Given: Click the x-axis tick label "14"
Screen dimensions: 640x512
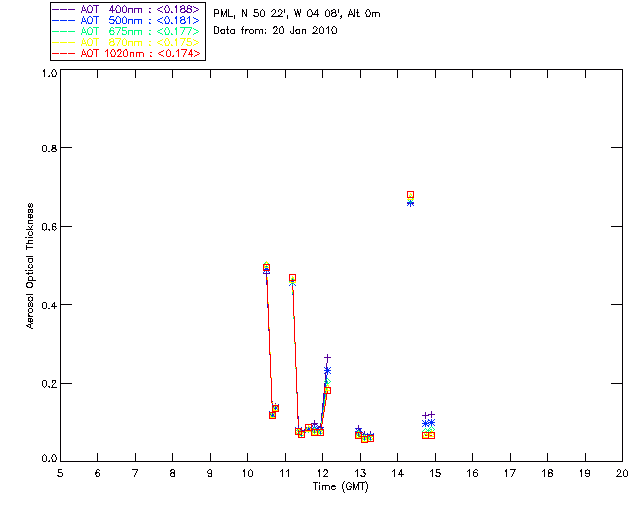Looking at the screenshot, I should [398, 473].
